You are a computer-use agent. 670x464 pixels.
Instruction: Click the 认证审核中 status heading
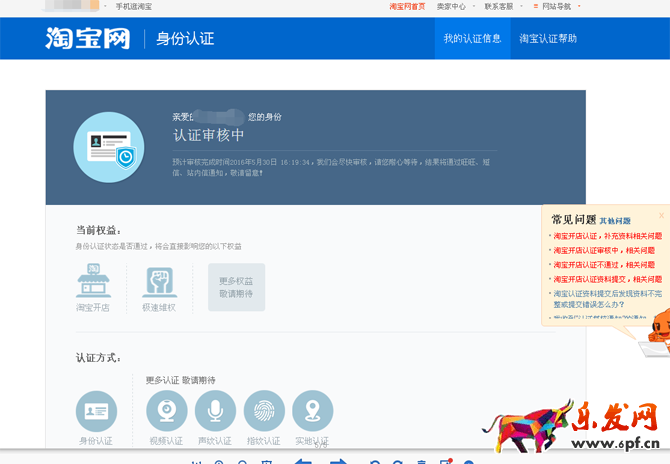pos(209,135)
